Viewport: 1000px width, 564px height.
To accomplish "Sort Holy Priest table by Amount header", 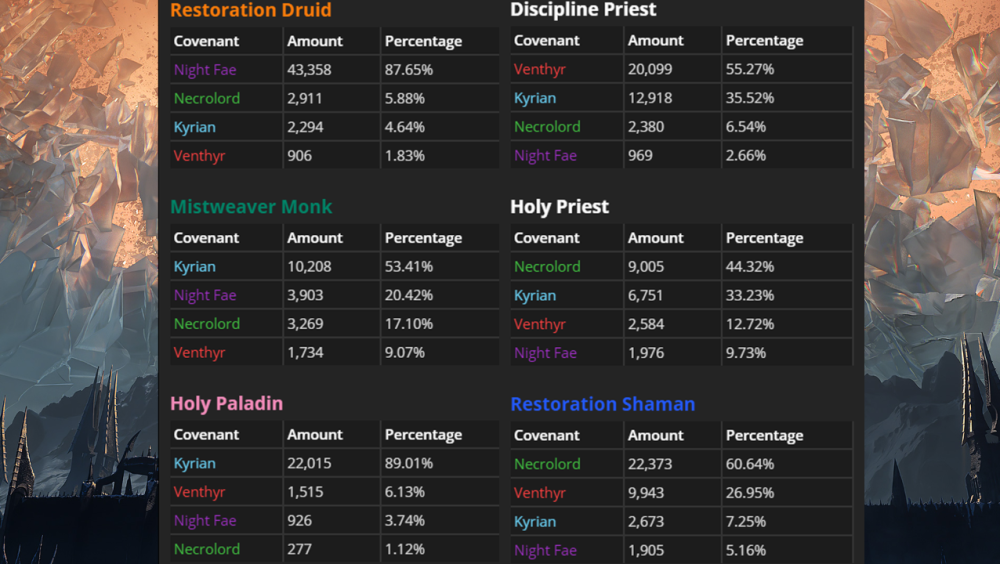I will click(x=655, y=238).
